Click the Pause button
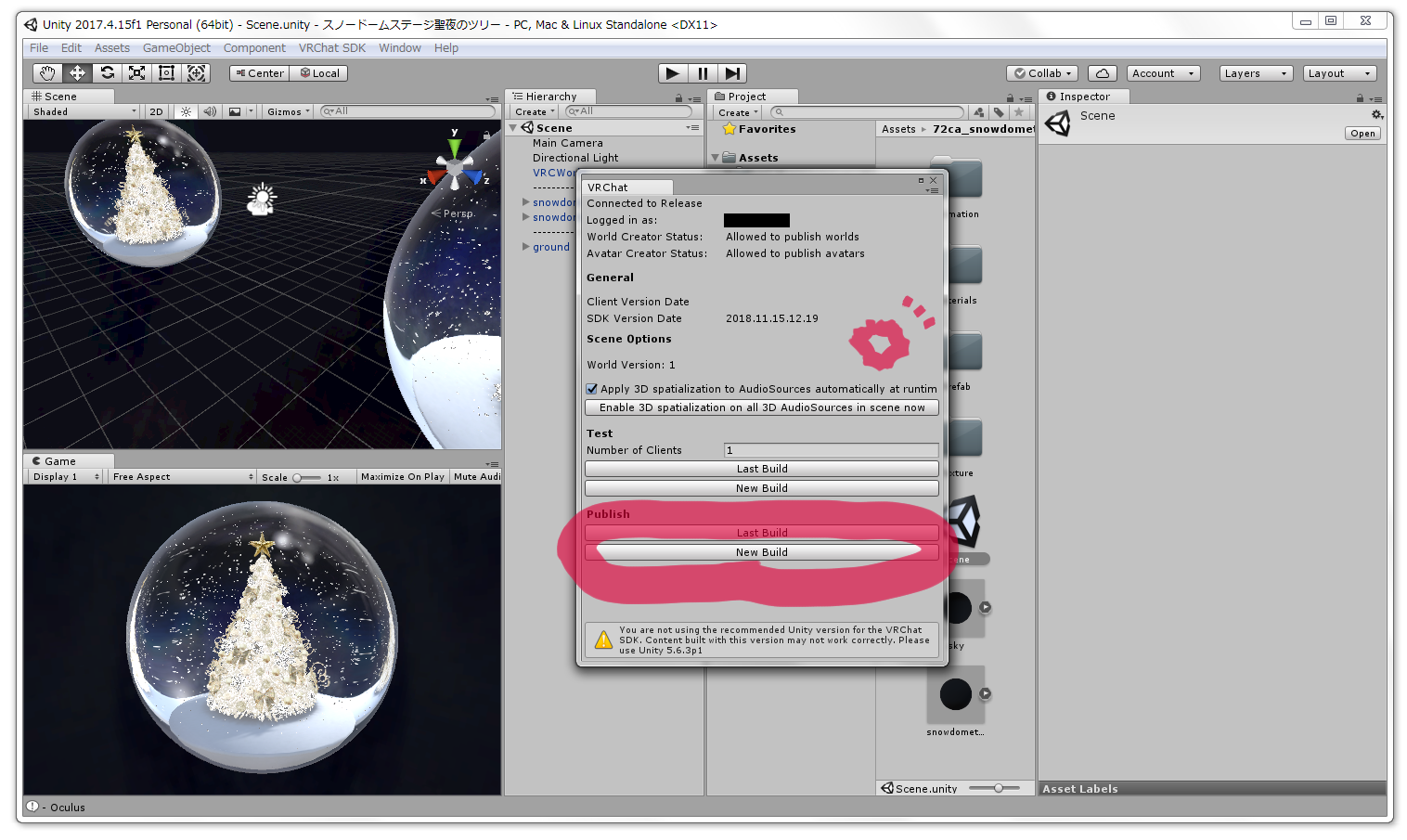This screenshot has width=1407, height=840. pos(703,73)
